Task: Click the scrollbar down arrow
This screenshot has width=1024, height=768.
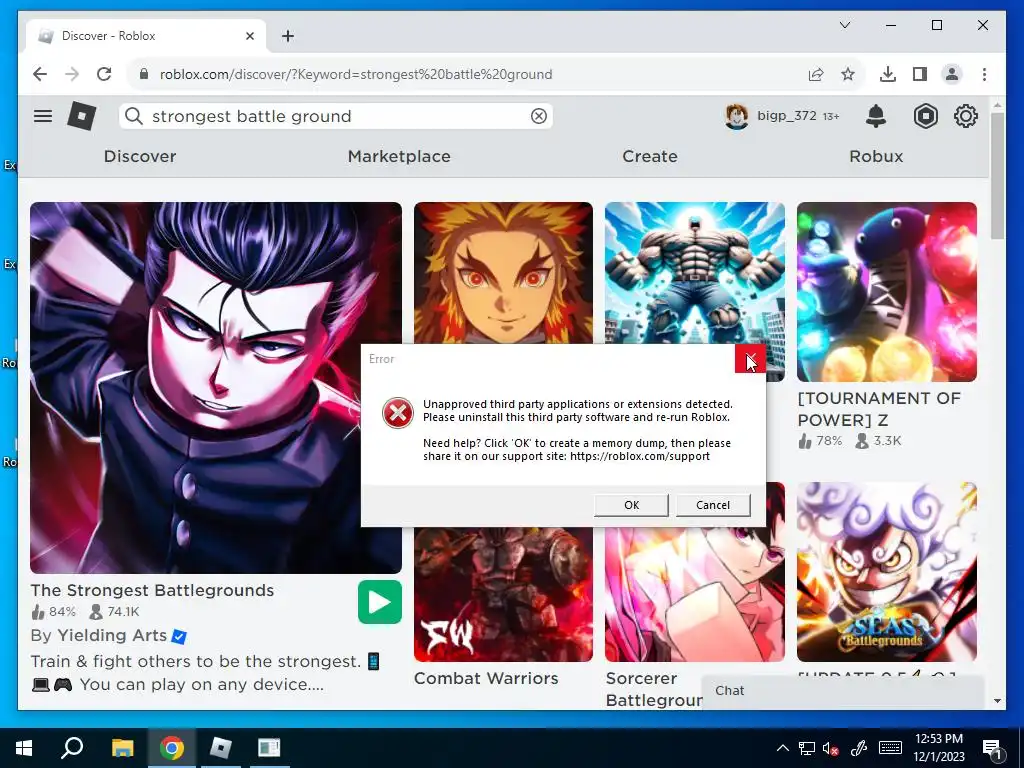Action: coord(997,701)
